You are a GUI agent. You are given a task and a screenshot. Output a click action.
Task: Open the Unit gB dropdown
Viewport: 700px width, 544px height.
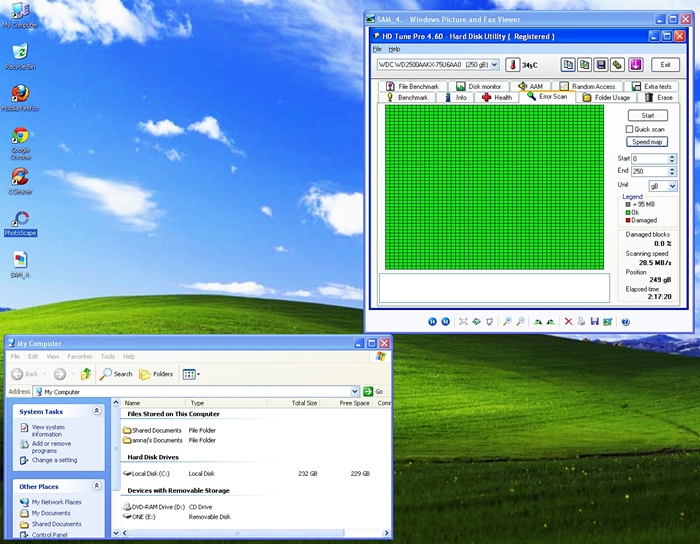coord(672,186)
